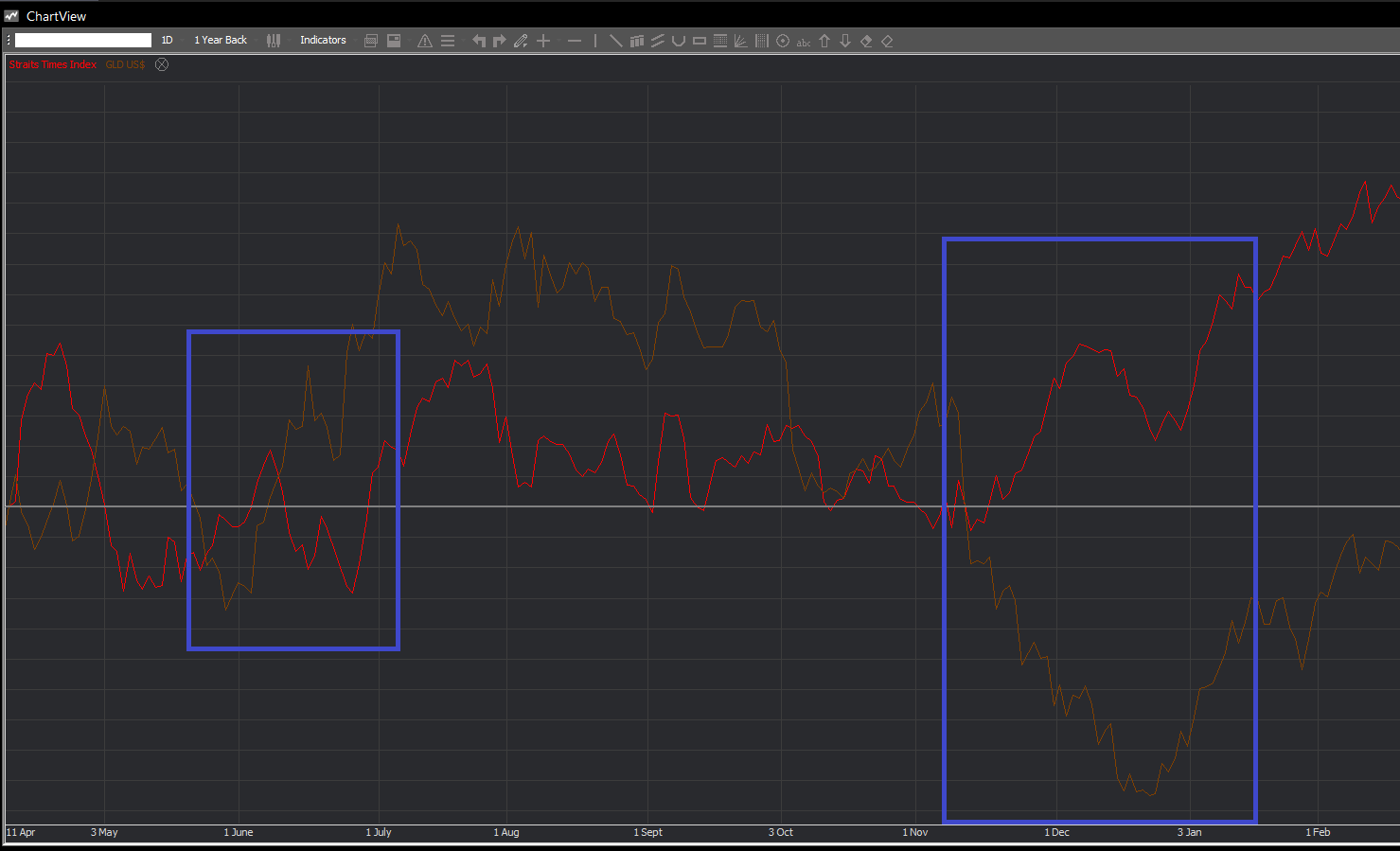This screenshot has height=851, width=1400.
Task: Click the undo arrow in toolbar
Action: coord(478,41)
